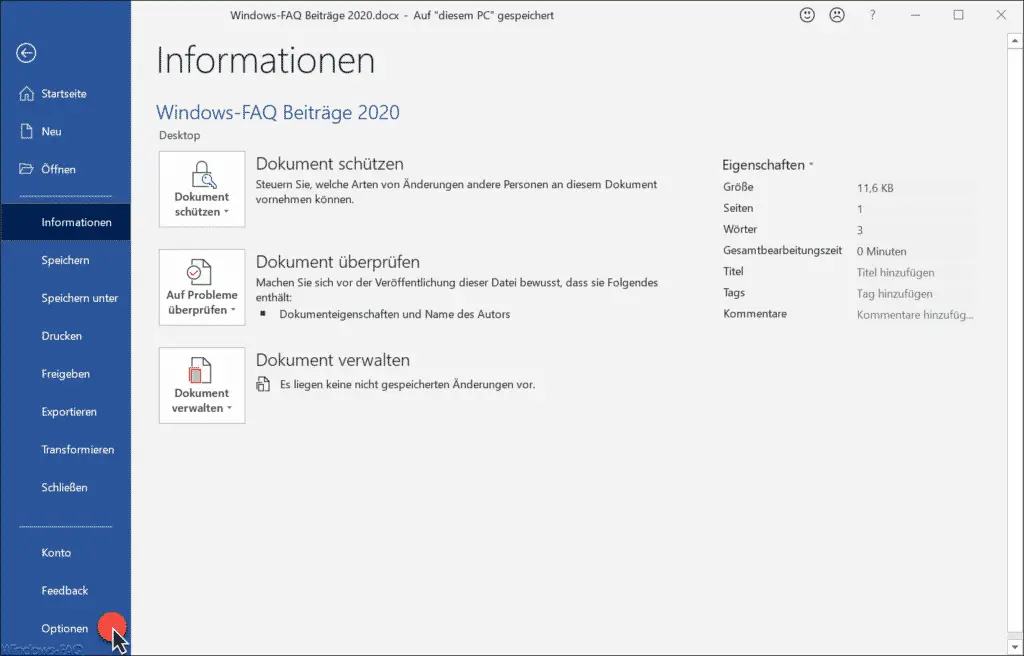The image size is (1024, 656).
Task: Click the Dokument überprüfen heading
Action: pyautogui.click(x=338, y=262)
